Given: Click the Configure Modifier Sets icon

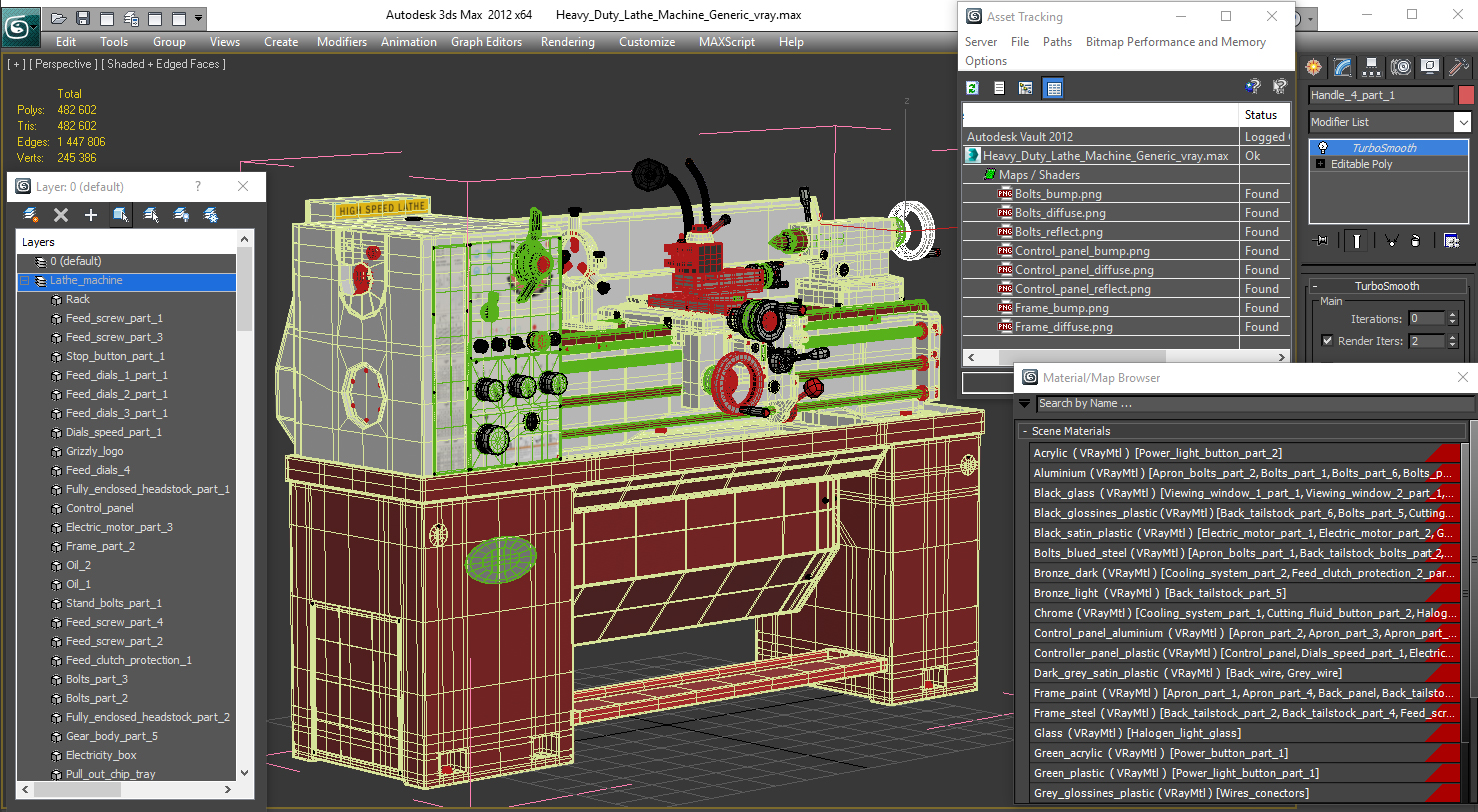Looking at the screenshot, I should tap(1451, 241).
